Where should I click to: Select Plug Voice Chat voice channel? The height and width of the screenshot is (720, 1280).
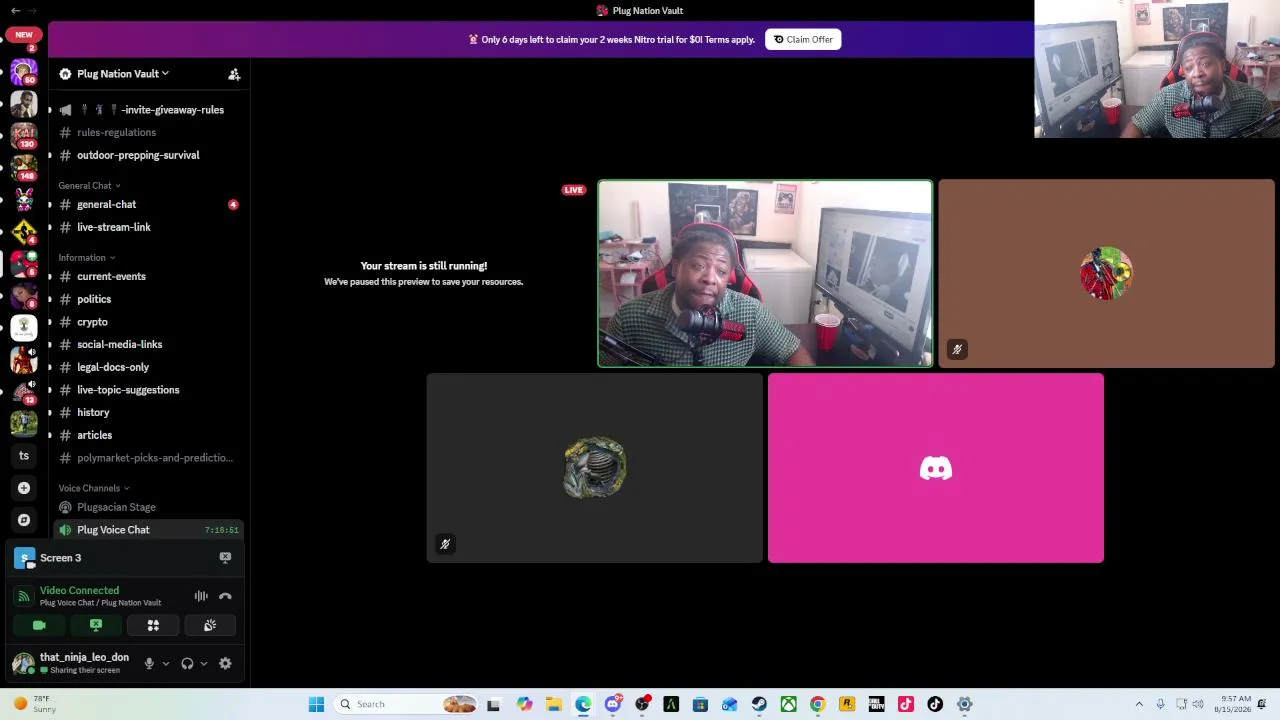tap(148, 530)
